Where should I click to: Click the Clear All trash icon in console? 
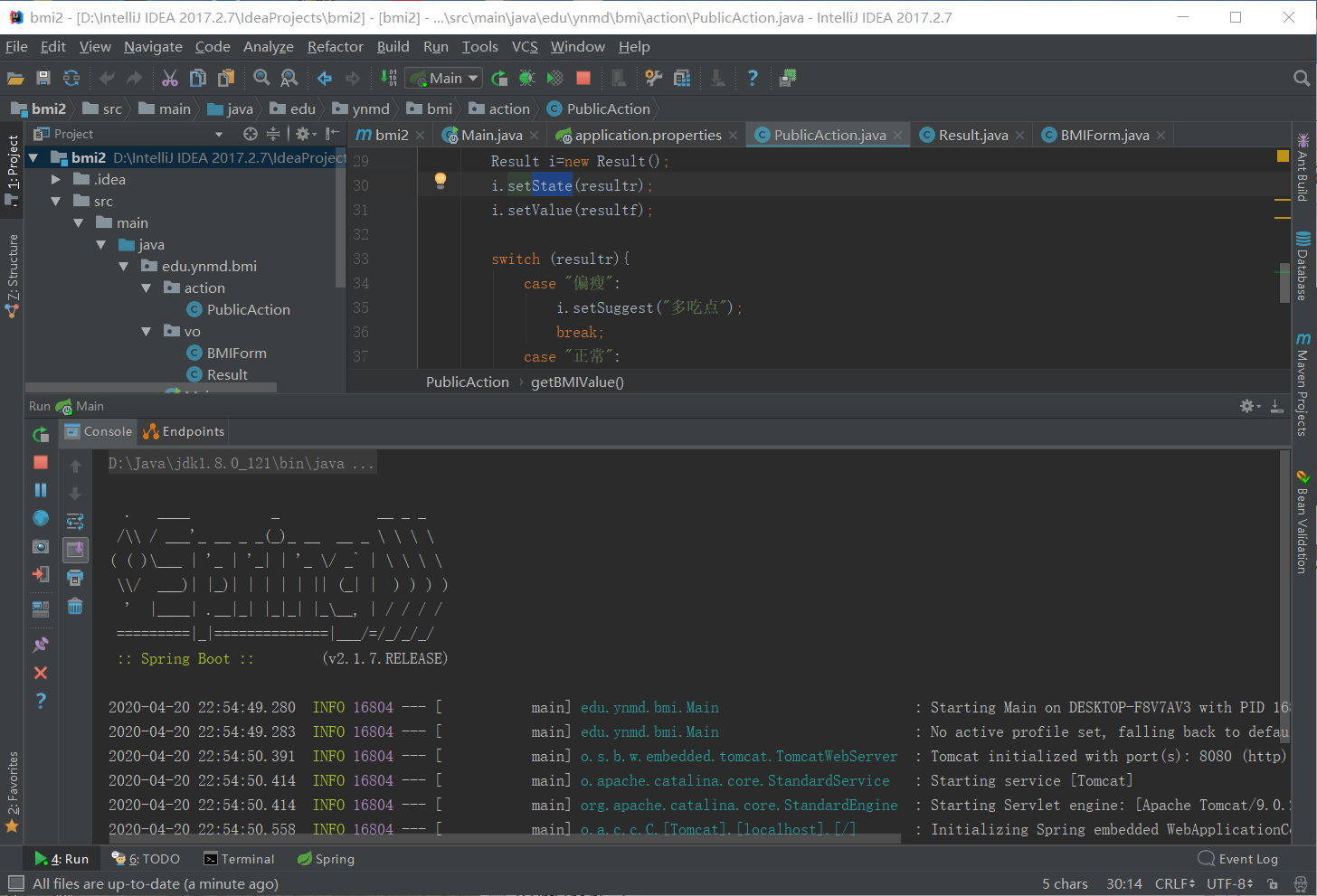pos(75,607)
